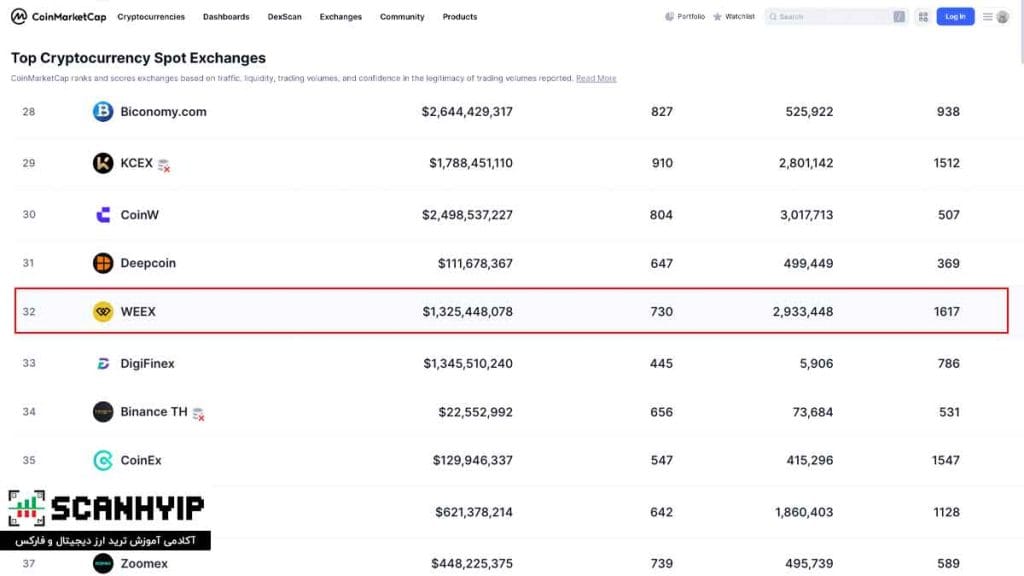Screen dimensions: 1024x576
Task: Open the CoinEx exchange name
Action: [141, 460]
